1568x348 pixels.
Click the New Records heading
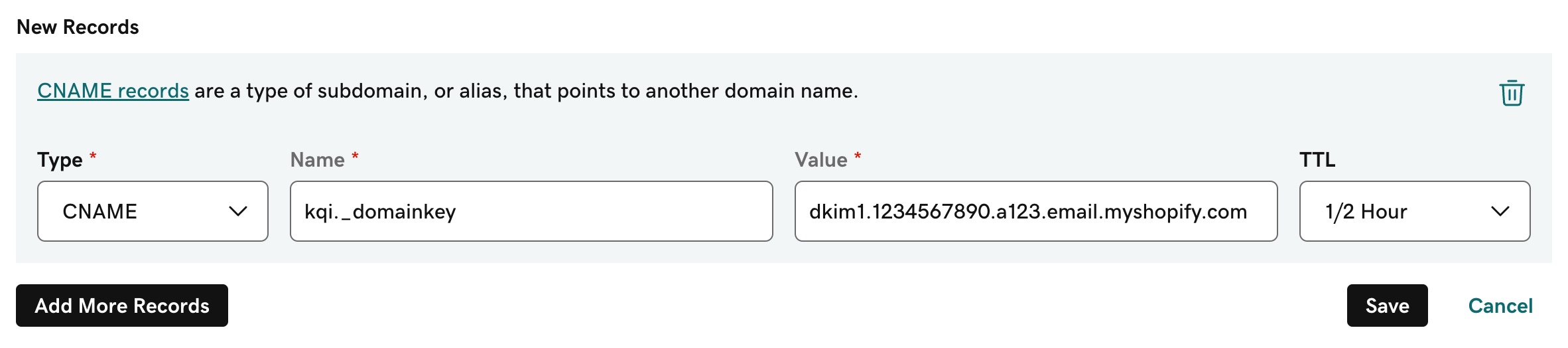tap(78, 27)
